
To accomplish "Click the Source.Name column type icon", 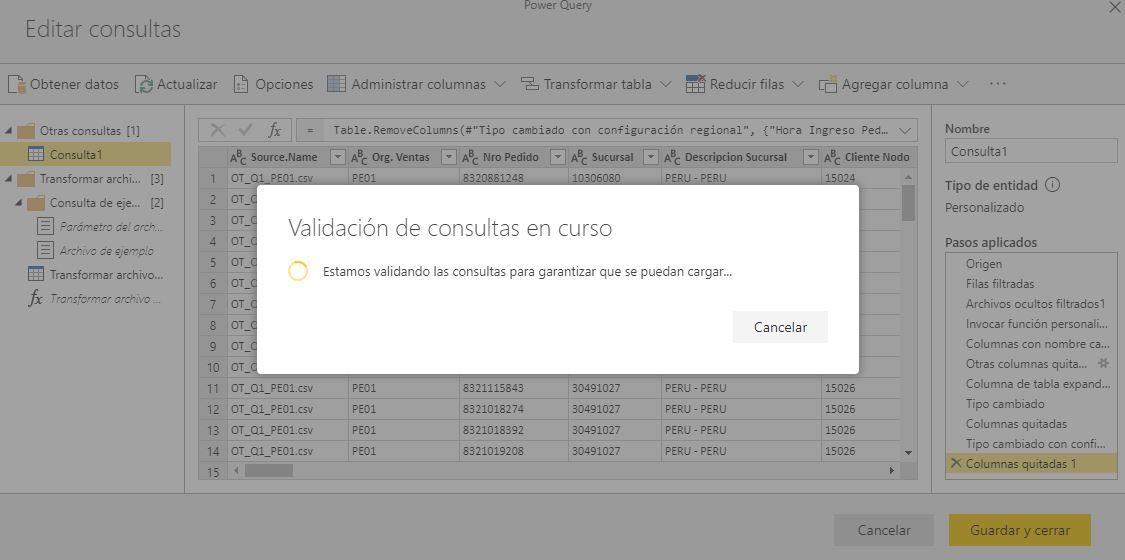I will 238,158.
